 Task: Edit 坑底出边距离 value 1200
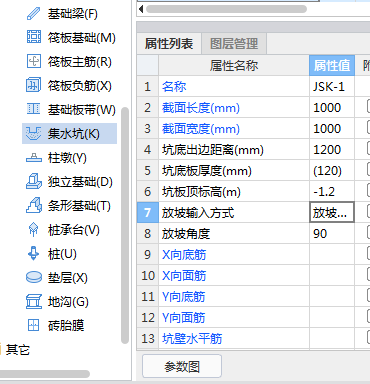coord(332,150)
